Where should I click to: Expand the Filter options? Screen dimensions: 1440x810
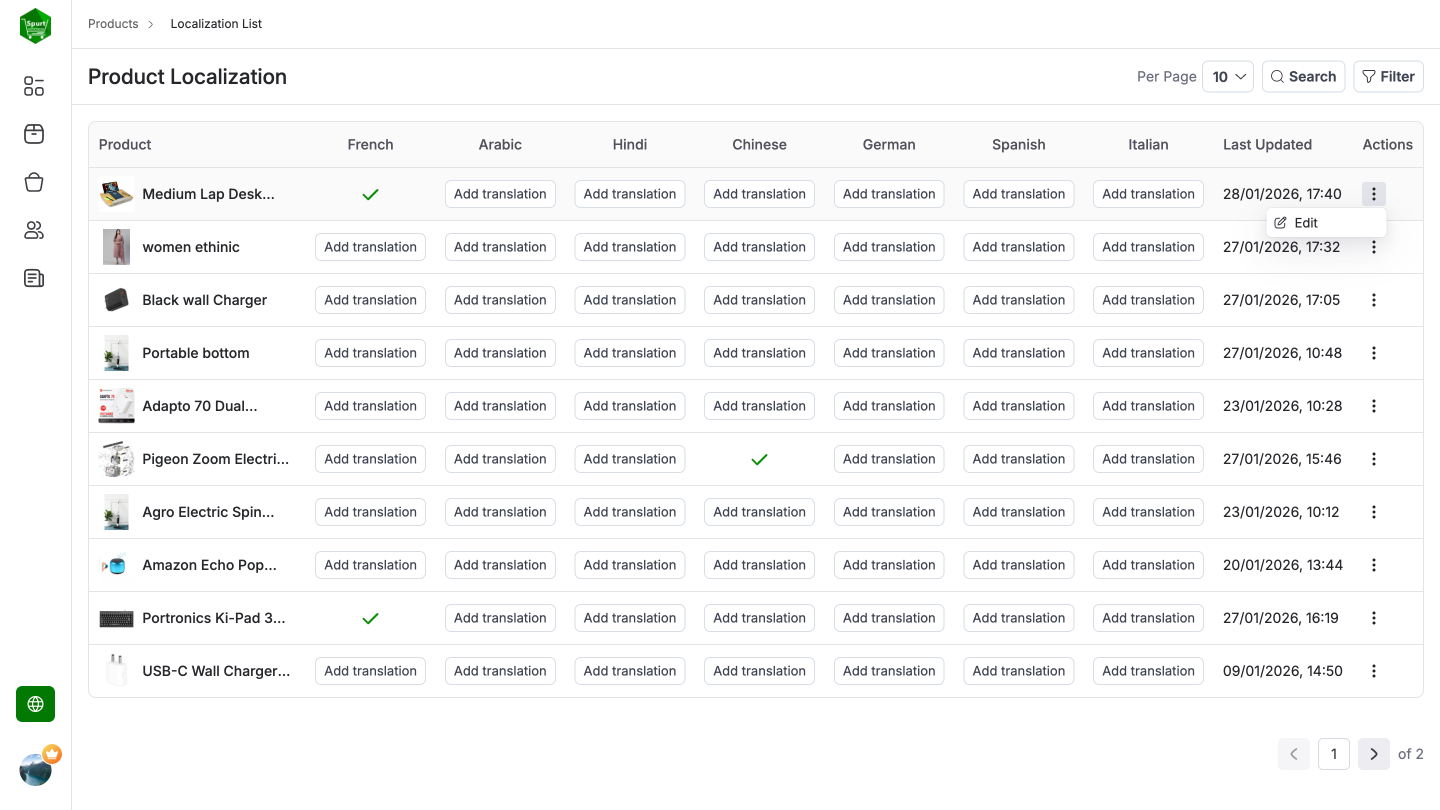(1388, 76)
